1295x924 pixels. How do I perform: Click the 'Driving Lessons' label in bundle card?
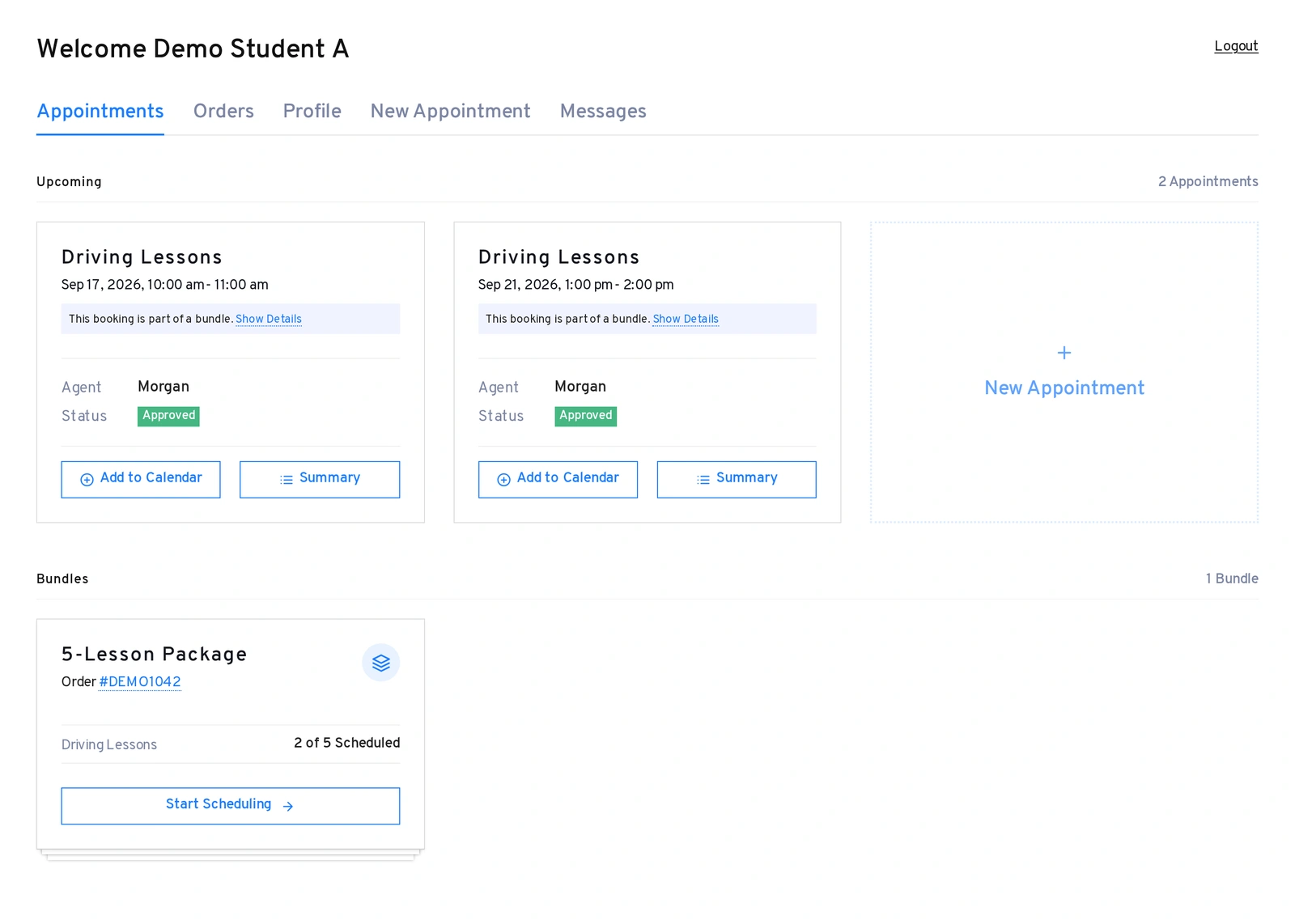click(109, 744)
